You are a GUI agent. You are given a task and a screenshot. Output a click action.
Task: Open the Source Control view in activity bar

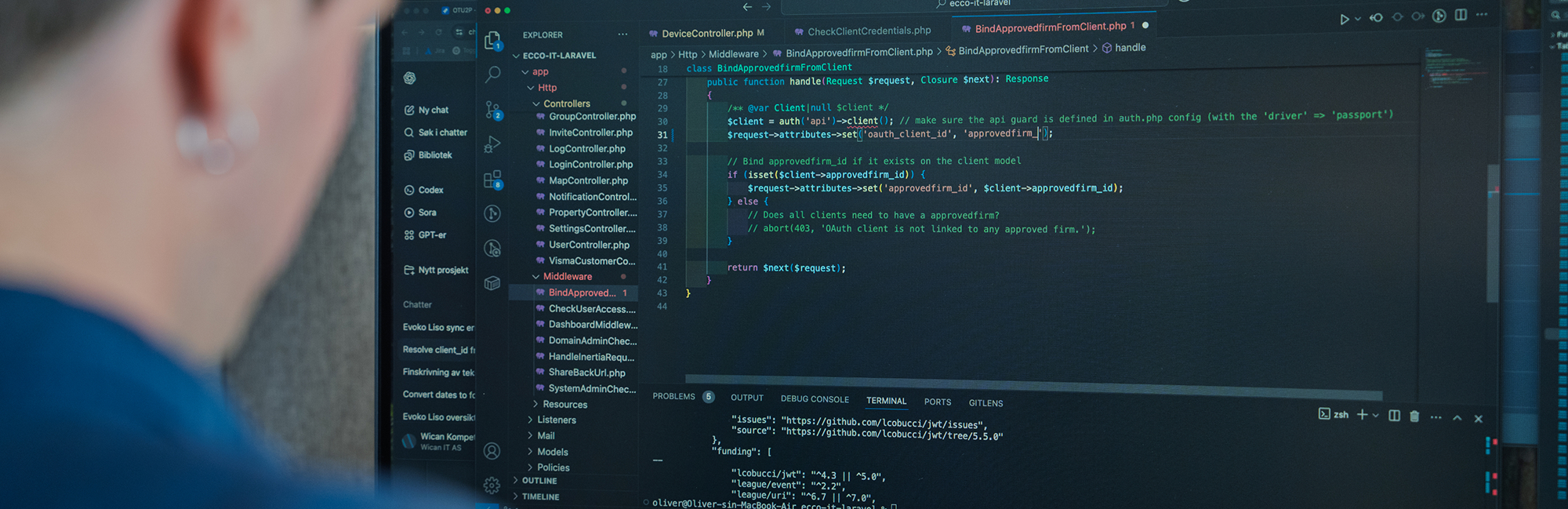[x=492, y=110]
